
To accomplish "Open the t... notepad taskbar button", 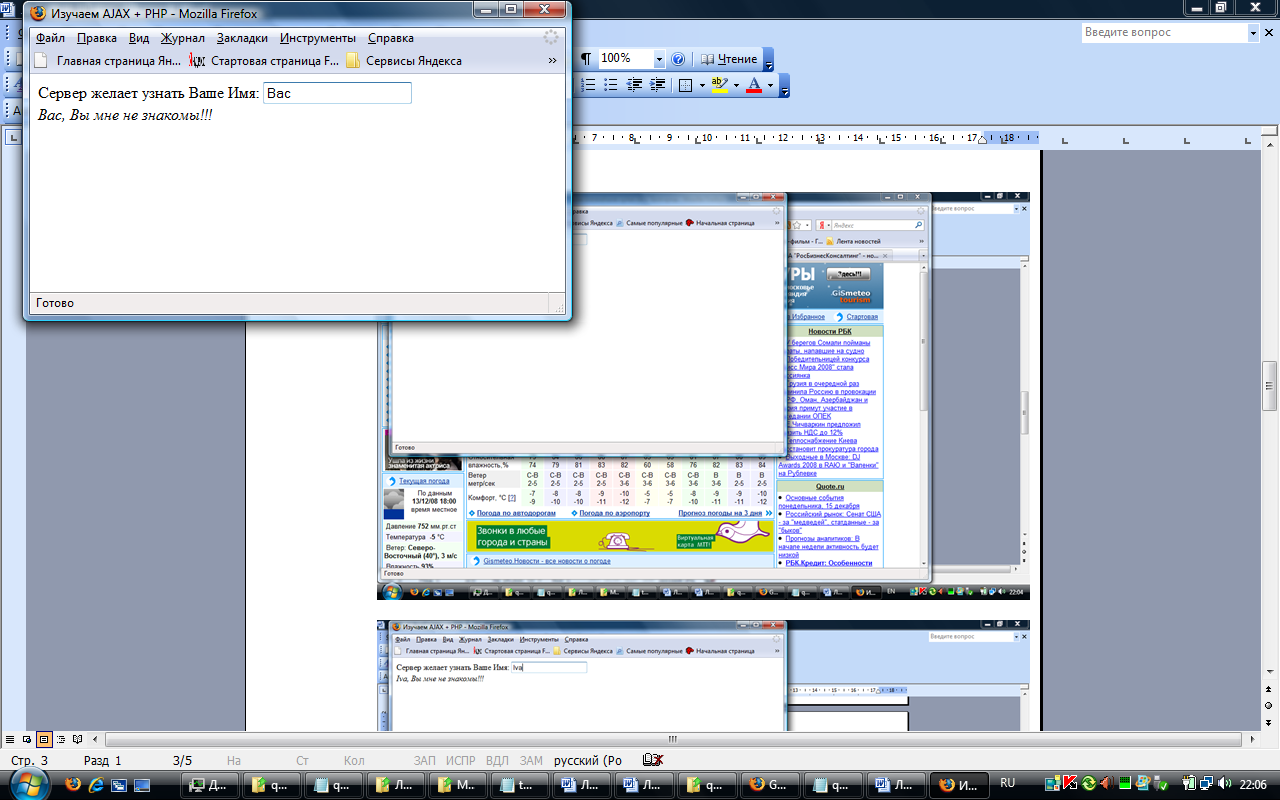I will 521,784.
